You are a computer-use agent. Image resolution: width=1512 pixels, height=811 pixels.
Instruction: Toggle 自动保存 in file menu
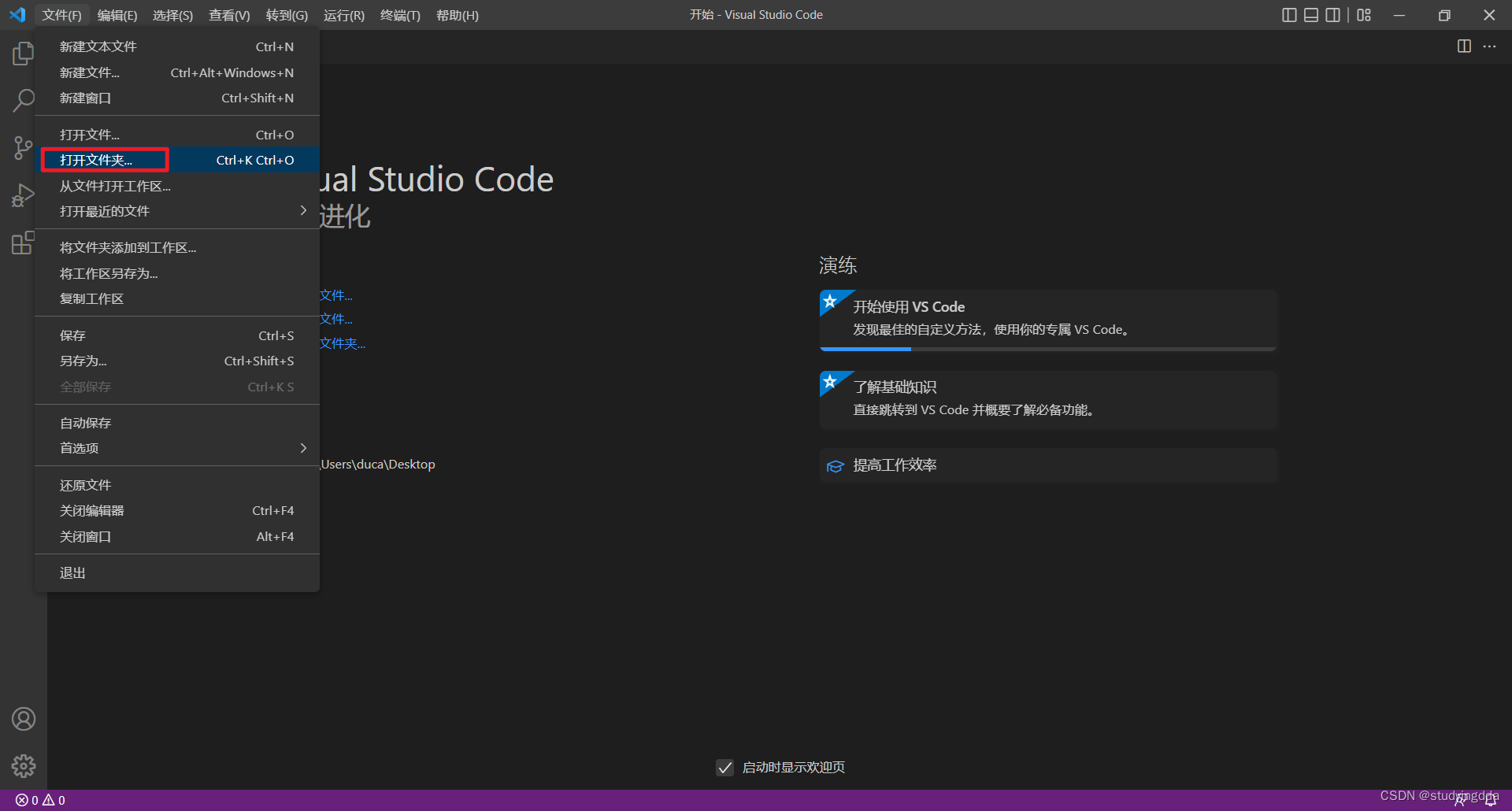pyautogui.click(x=177, y=423)
